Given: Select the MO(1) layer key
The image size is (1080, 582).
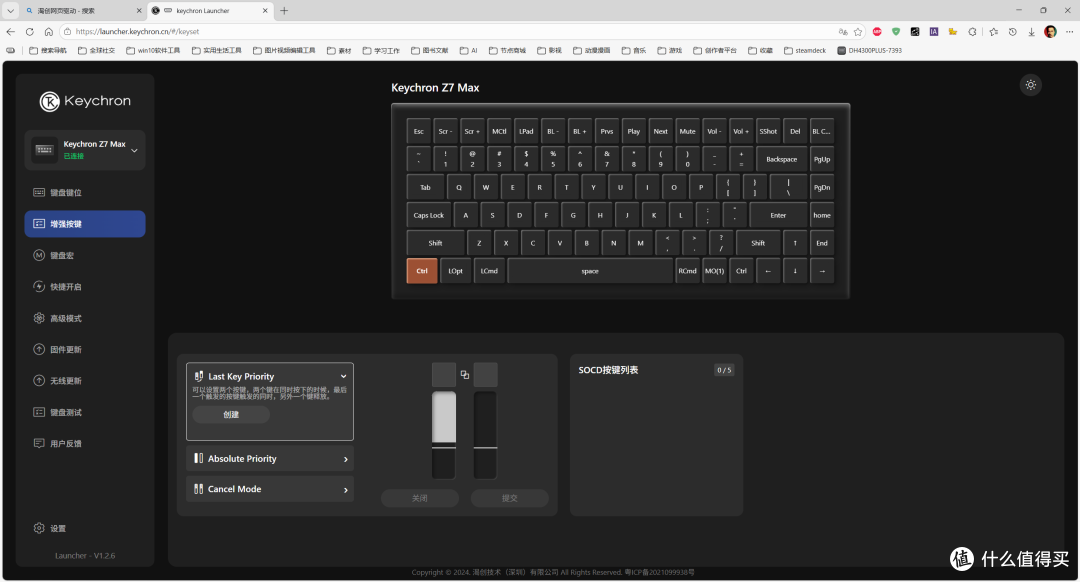Looking at the screenshot, I should [714, 271].
